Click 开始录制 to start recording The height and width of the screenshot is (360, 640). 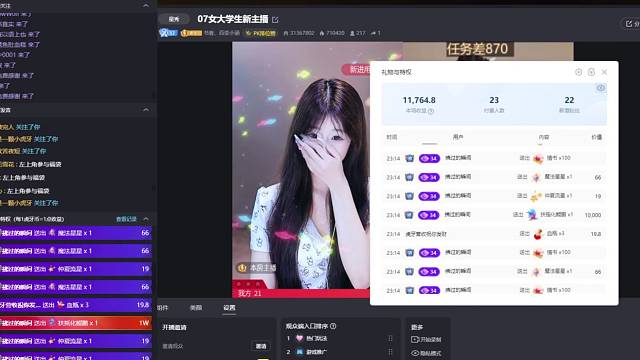[x=426, y=340]
